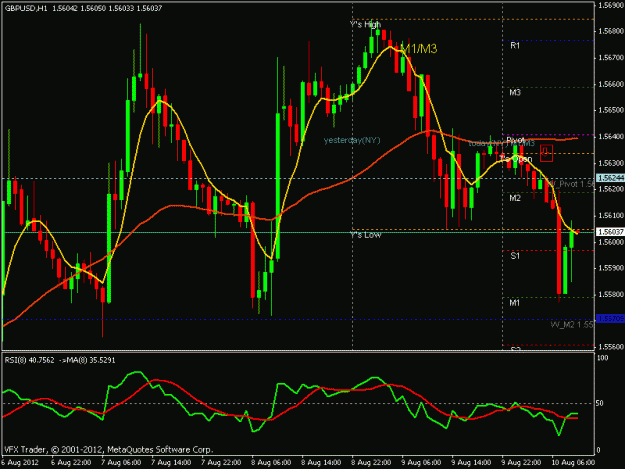This screenshot has width=625, height=469.
Task: Click the 1.56400 price axis label
Action: pyautogui.click(x=611, y=137)
